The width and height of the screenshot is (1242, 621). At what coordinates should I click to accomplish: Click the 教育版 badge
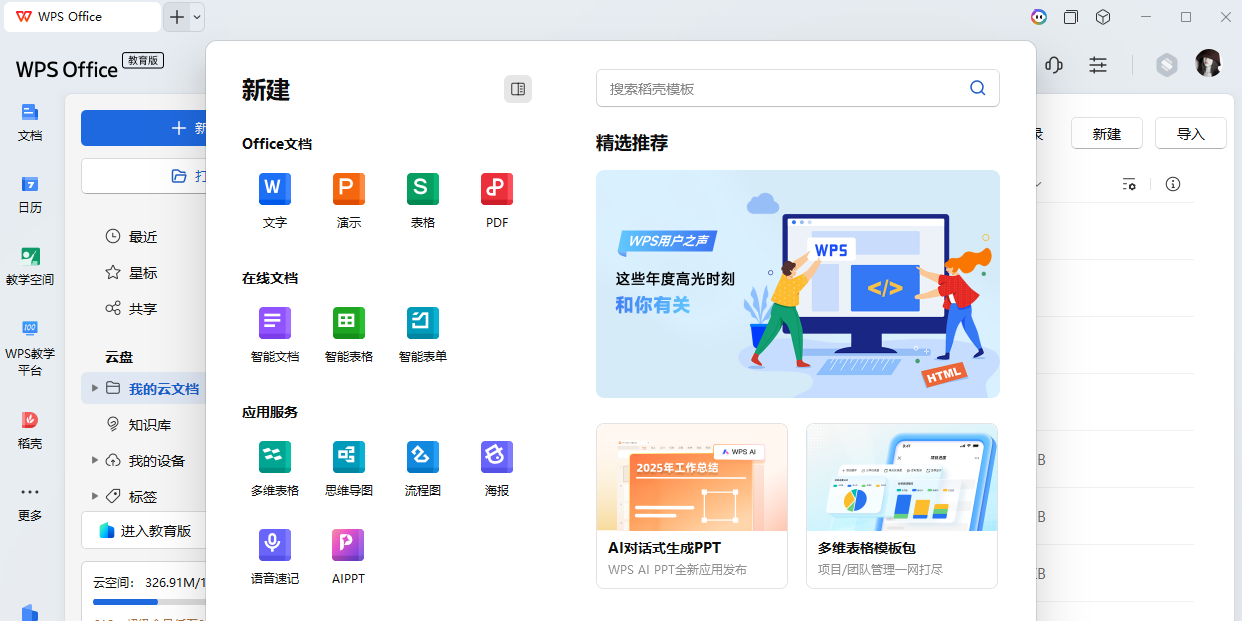pos(143,60)
